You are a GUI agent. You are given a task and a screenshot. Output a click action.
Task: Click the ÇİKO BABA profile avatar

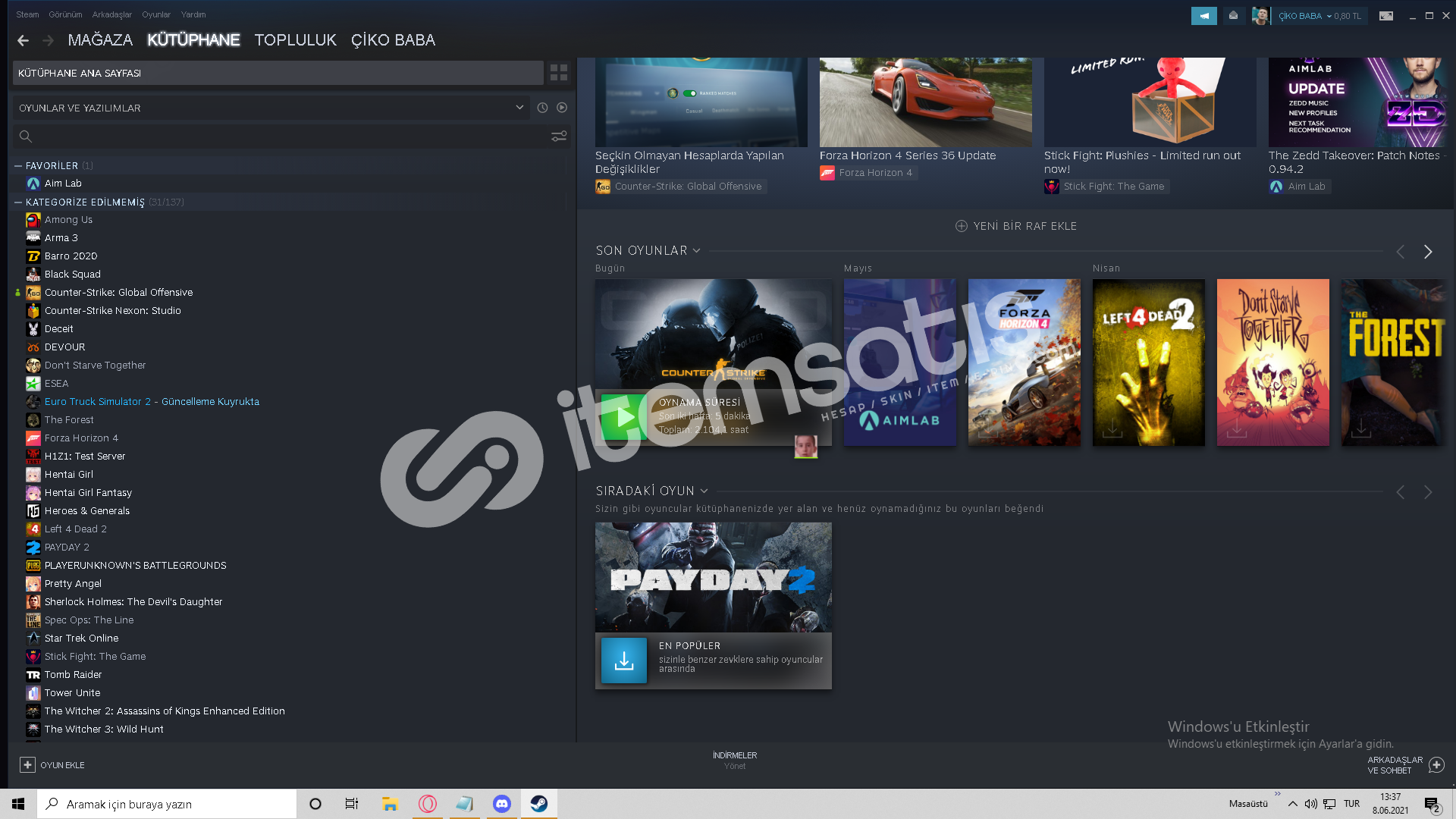click(1260, 16)
